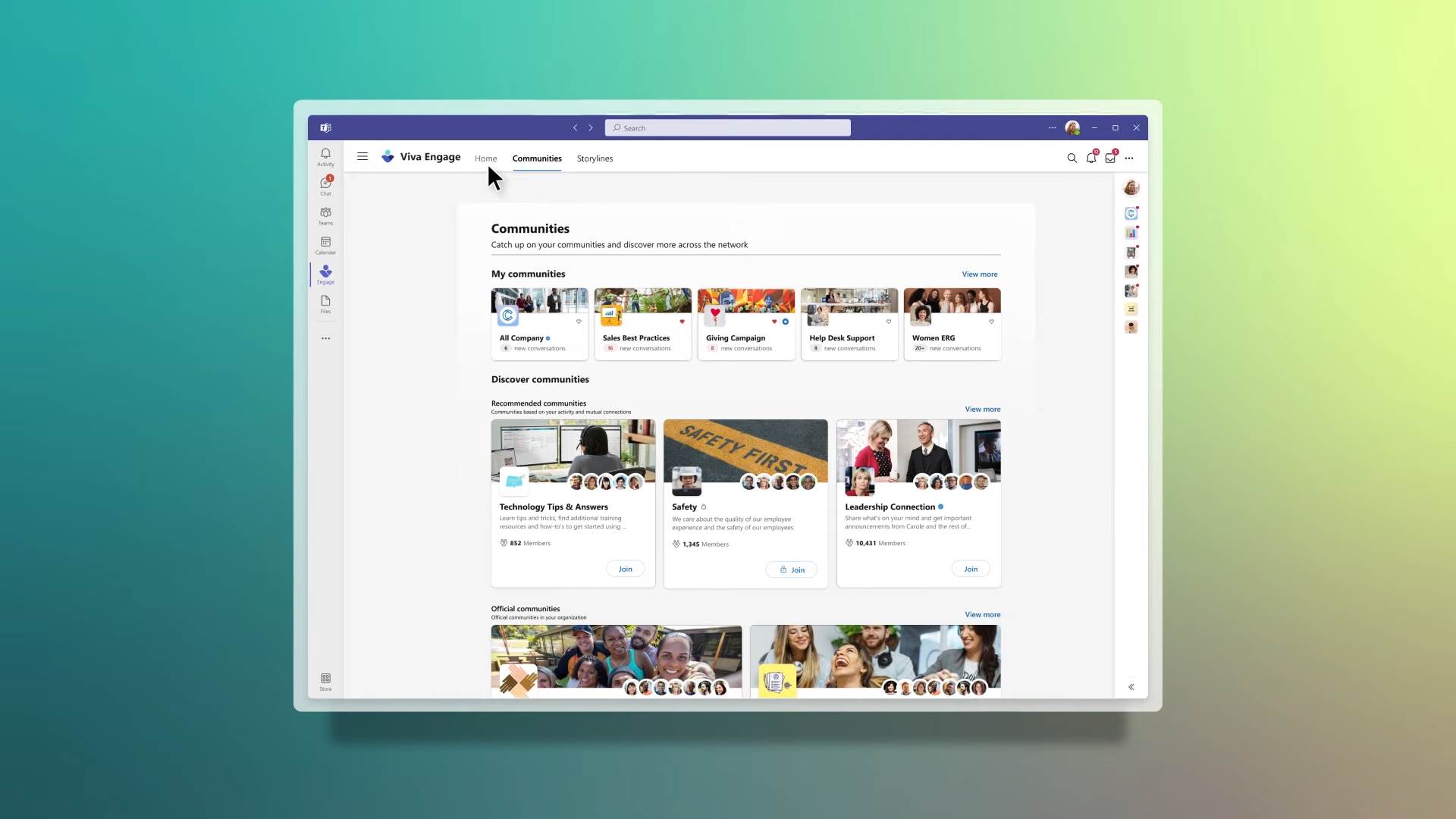This screenshot has width=1456, height=819.
Task: Click inside the Teams search bar
Action: tap(726, 127)
